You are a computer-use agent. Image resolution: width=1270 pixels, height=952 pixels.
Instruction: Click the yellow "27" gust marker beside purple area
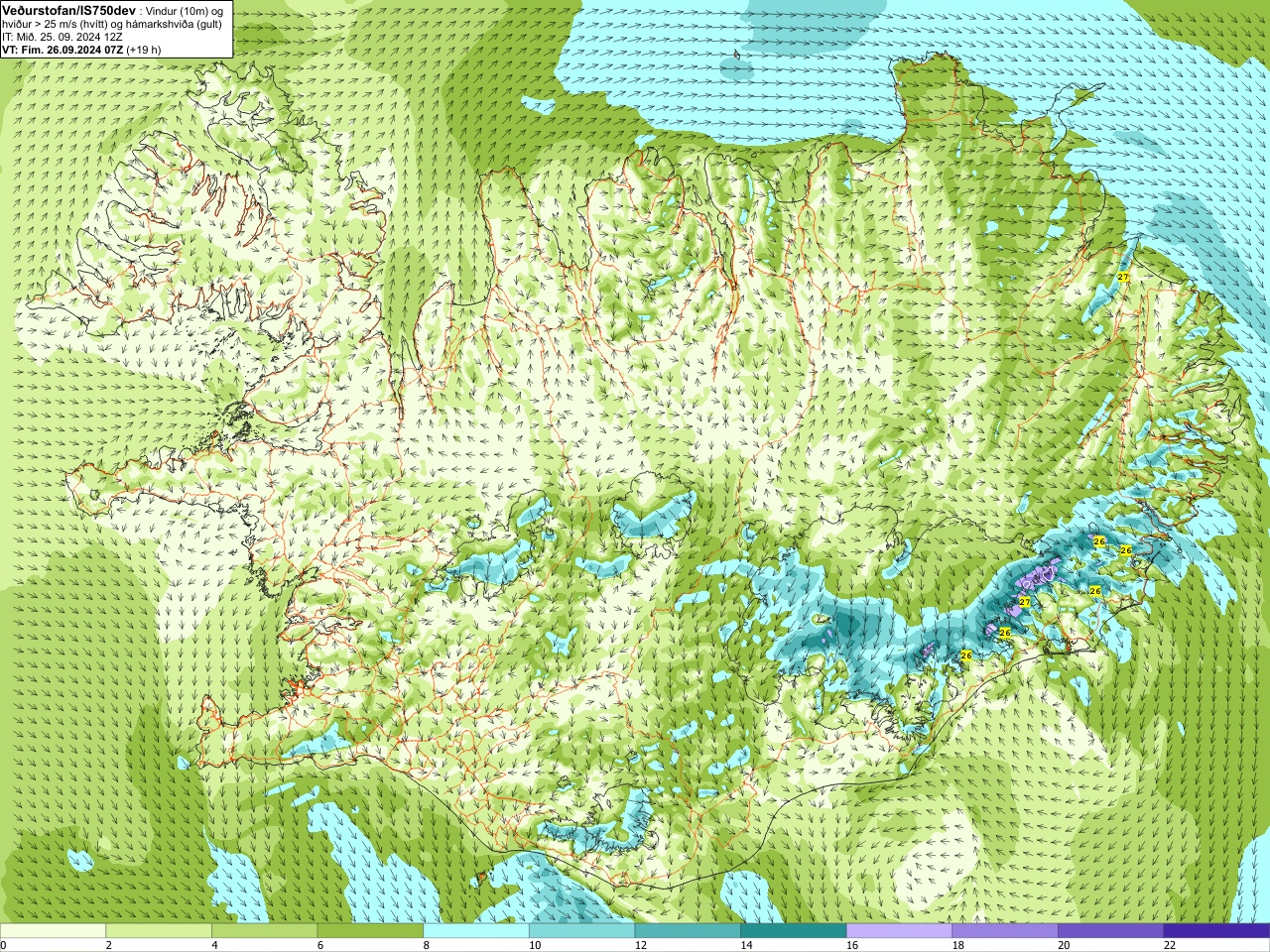[x=1024, y=602]
